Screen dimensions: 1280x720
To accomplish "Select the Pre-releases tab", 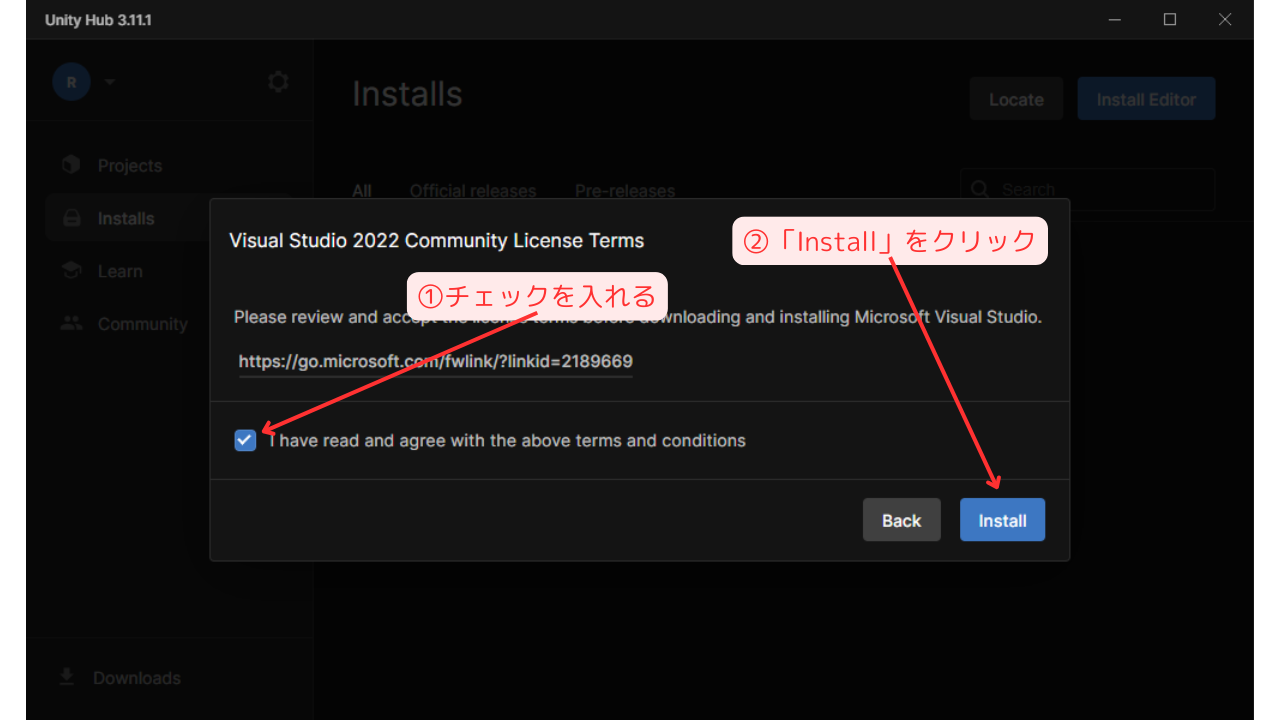I will pos(624,190).
